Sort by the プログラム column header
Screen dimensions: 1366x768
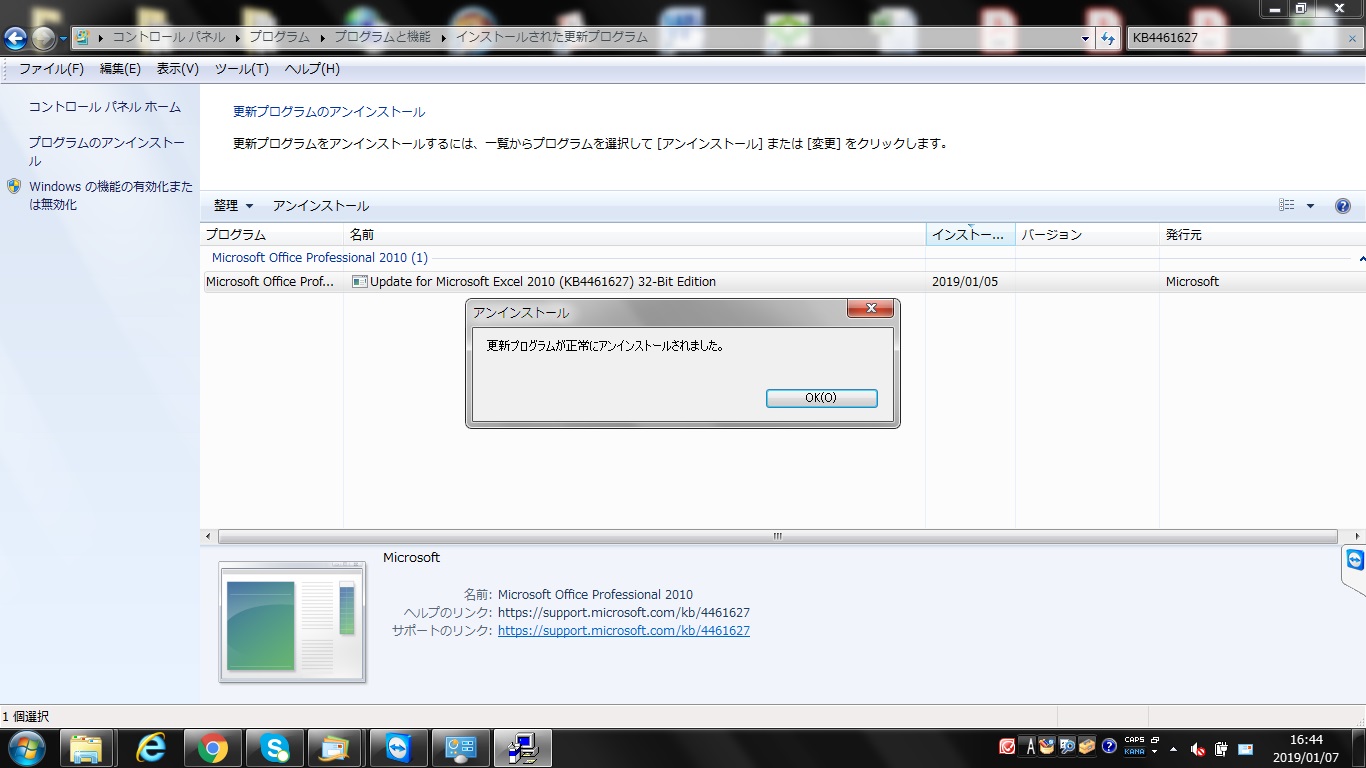point(272,235)
